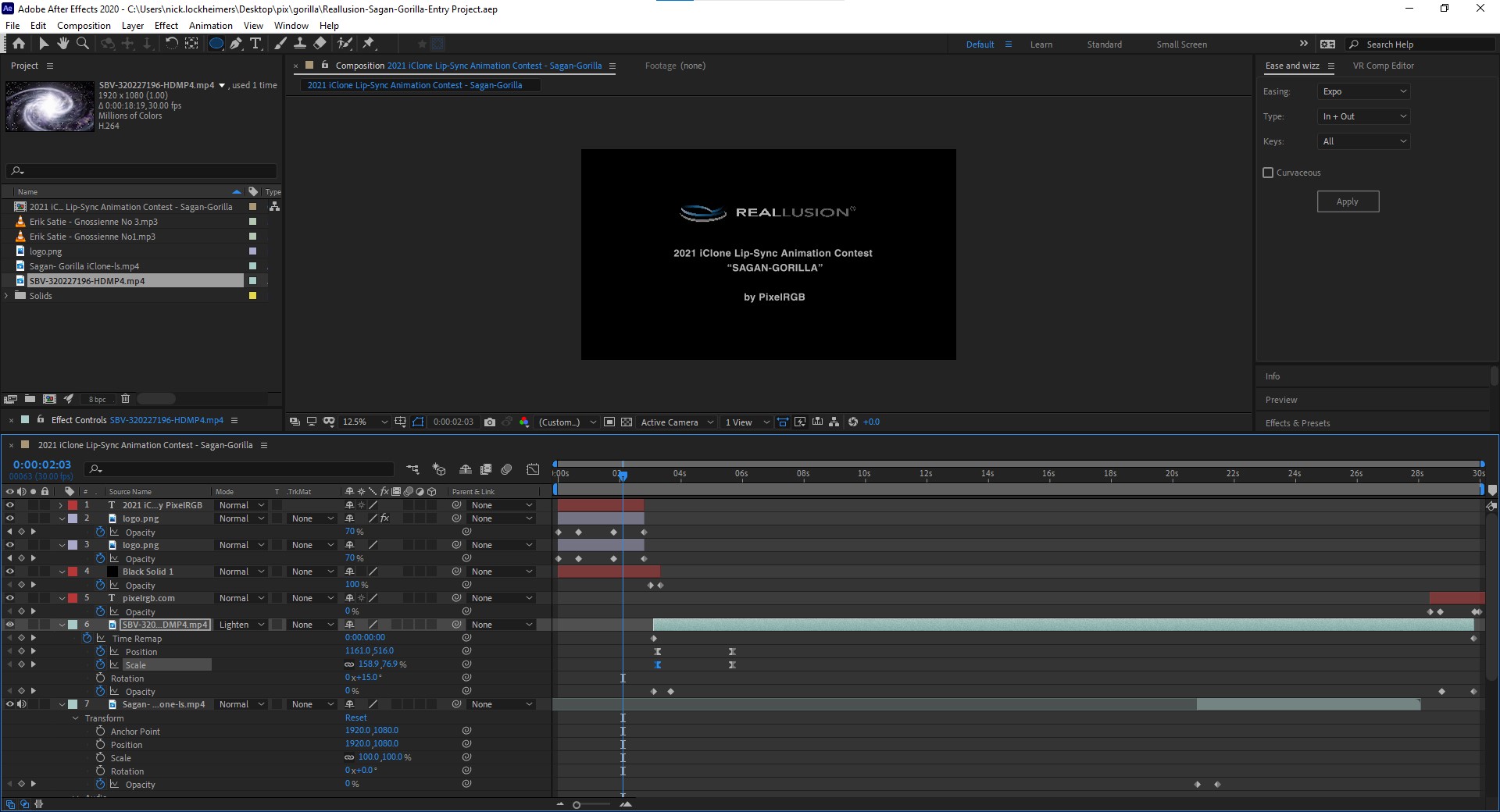Open the 1 View layout dropdown
Screen dimensions: 1500x812
click(746, 422)
